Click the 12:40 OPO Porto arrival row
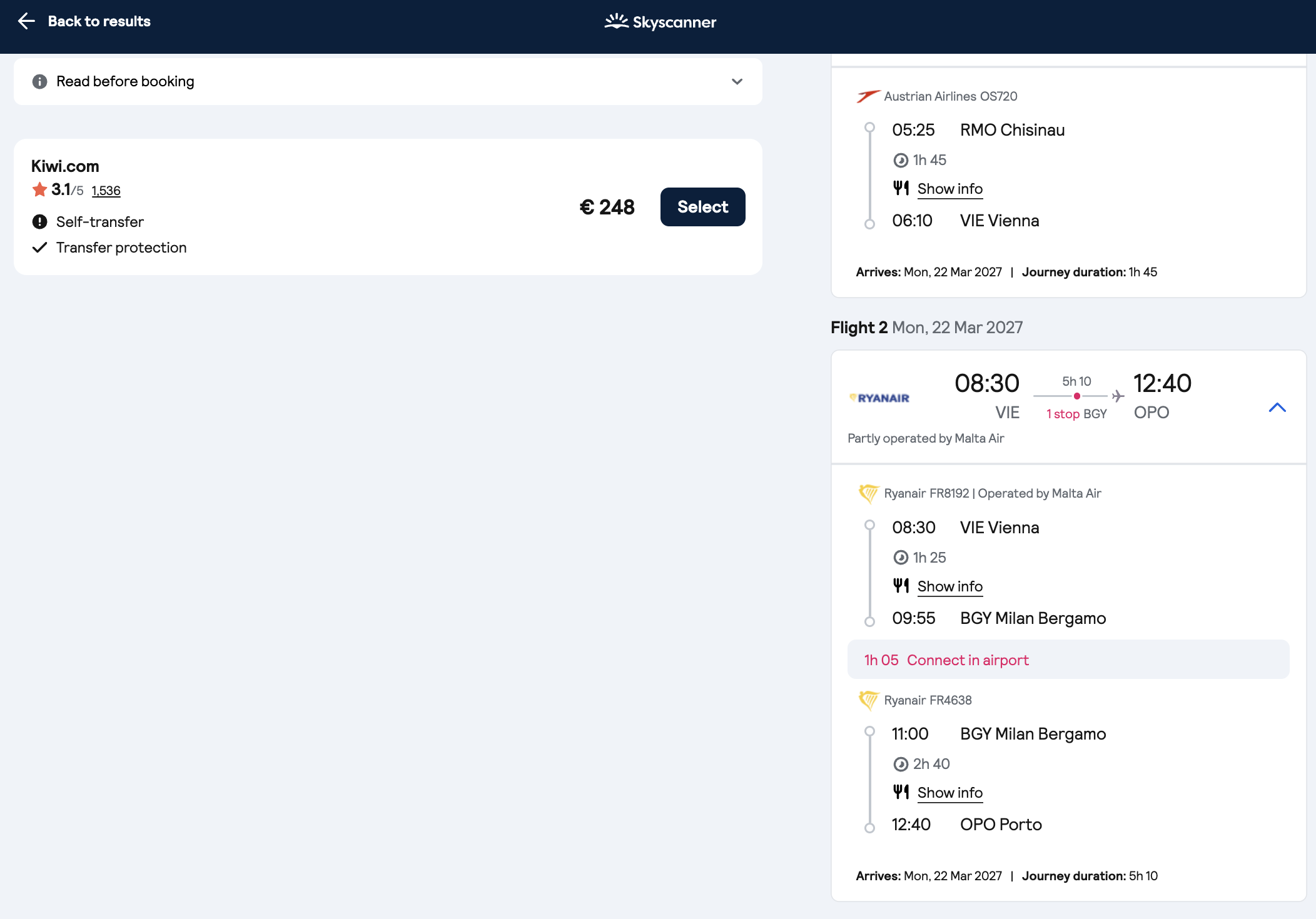The height and width of the screenshot is (919, 1316). pos(967,825)
